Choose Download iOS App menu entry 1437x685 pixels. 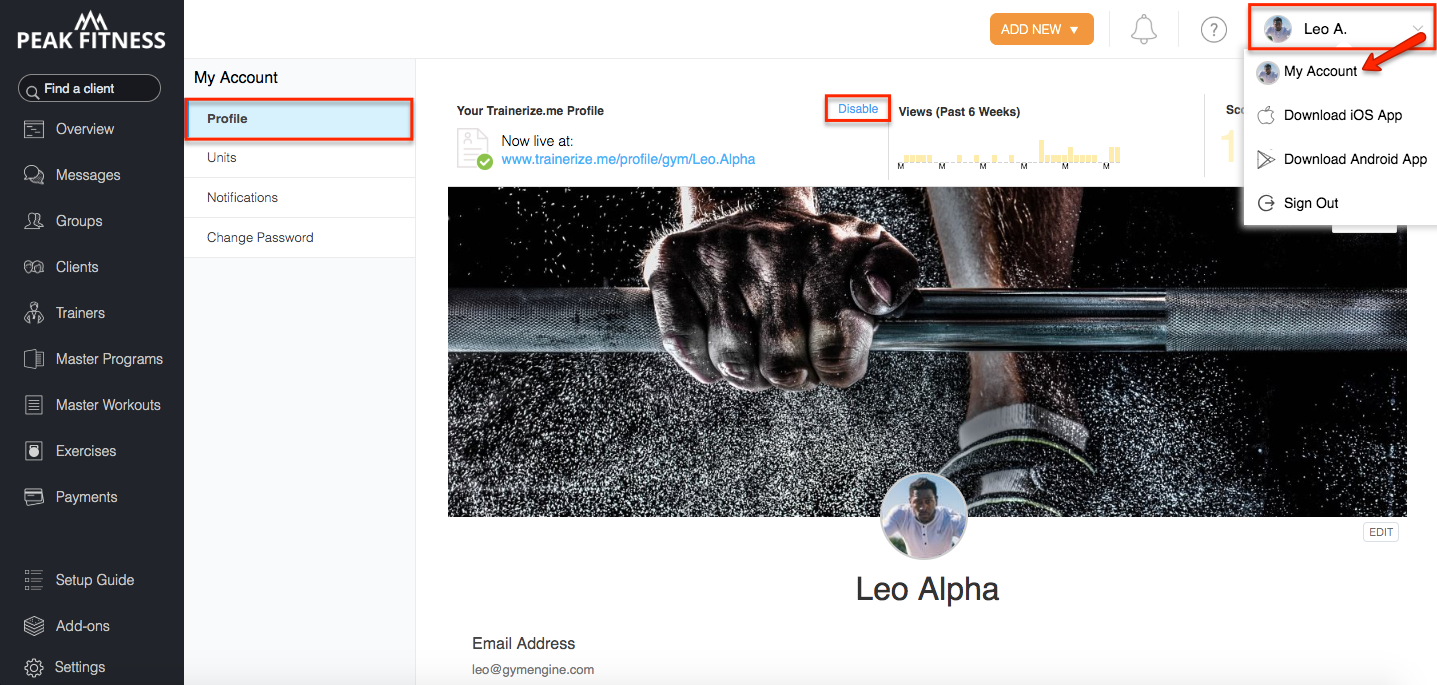[x=1343, y=115]
